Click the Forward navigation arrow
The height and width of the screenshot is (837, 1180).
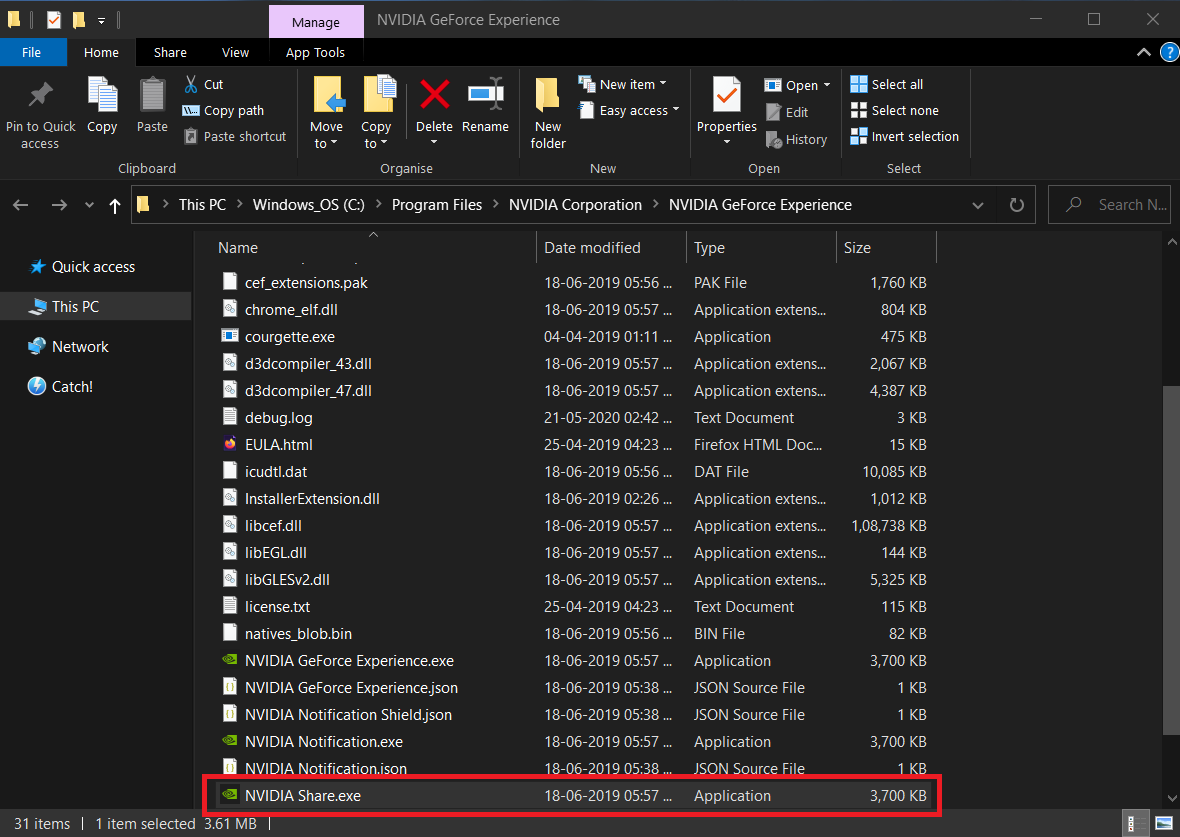59,205
